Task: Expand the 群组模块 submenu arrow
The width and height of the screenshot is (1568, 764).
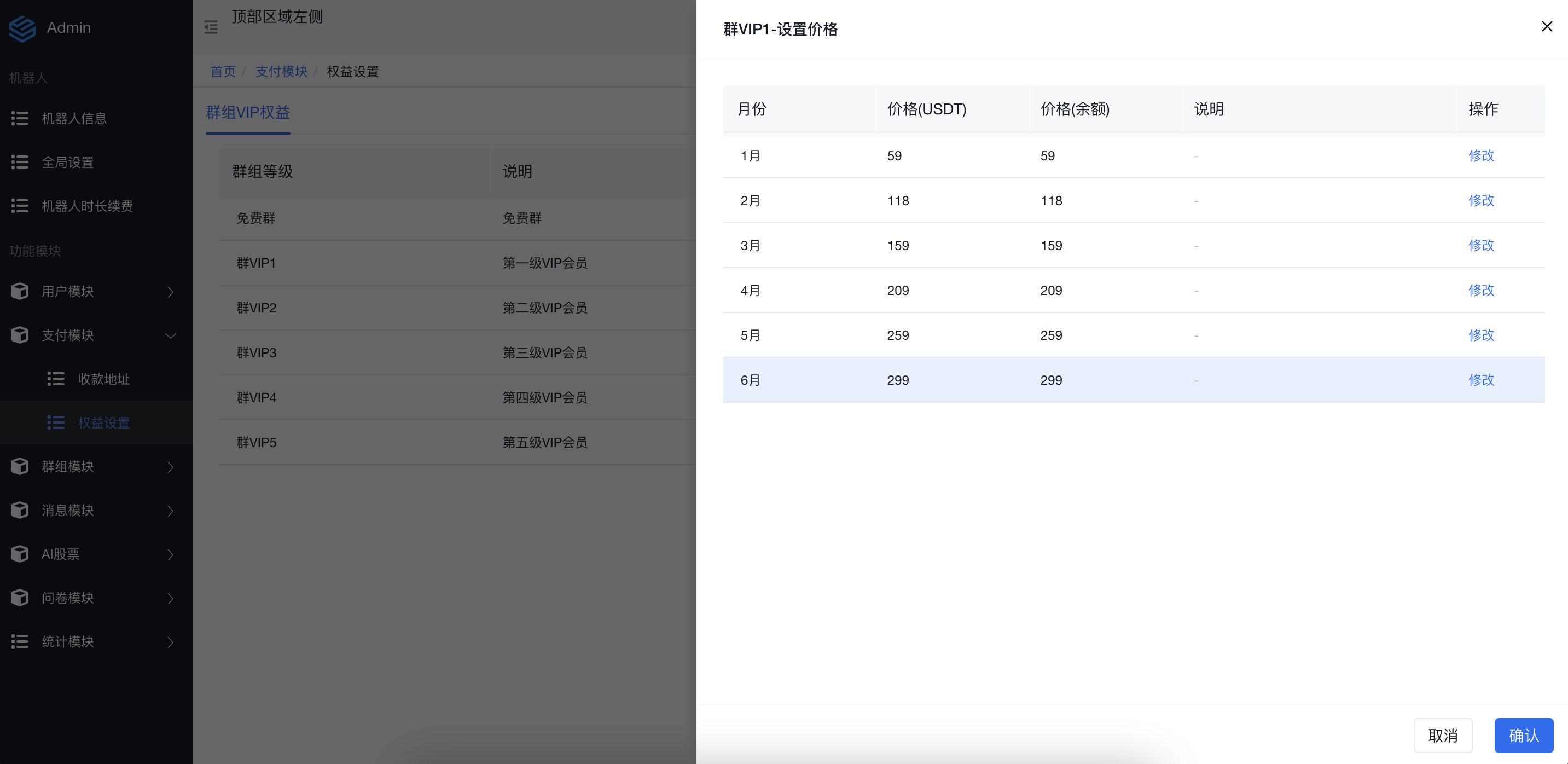Action: [x=171, y=467]
